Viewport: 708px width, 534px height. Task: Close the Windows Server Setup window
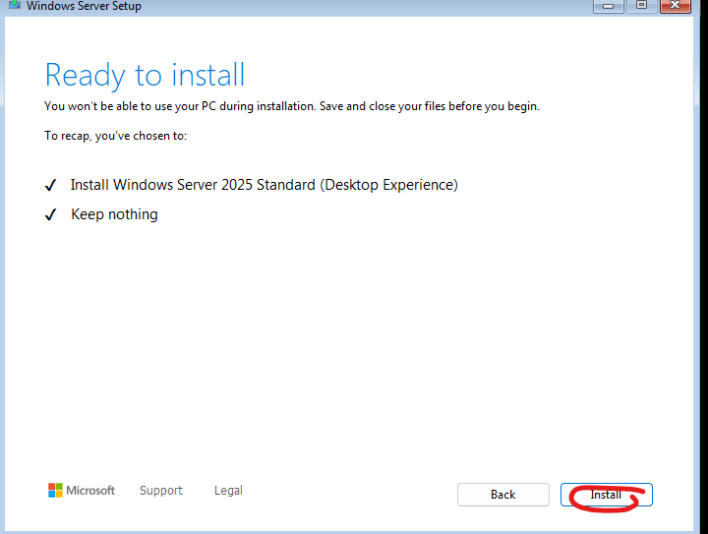pyautogui.click(x=675, y=6)
